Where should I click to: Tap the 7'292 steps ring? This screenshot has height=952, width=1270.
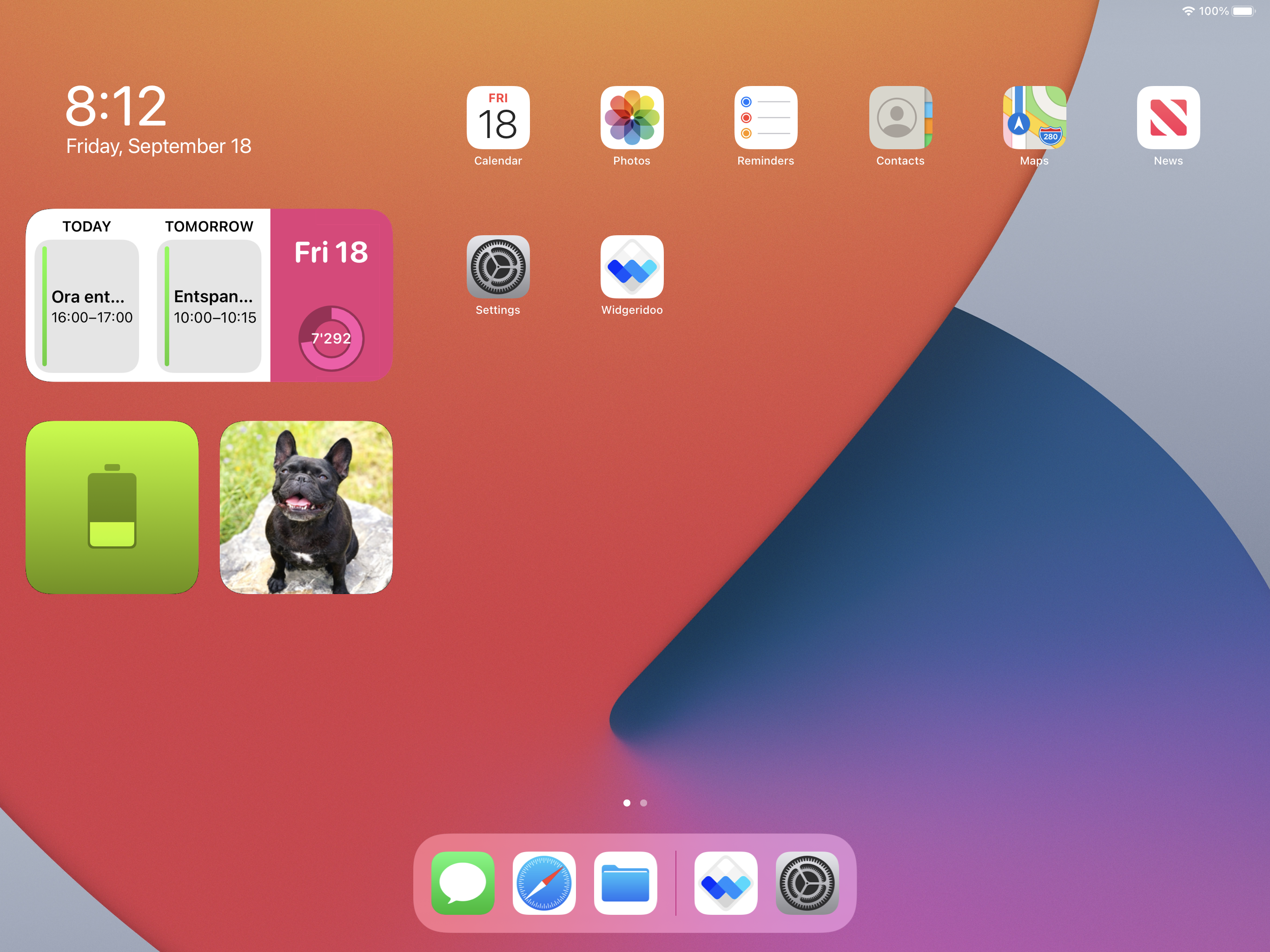click(x=331, y=338)
